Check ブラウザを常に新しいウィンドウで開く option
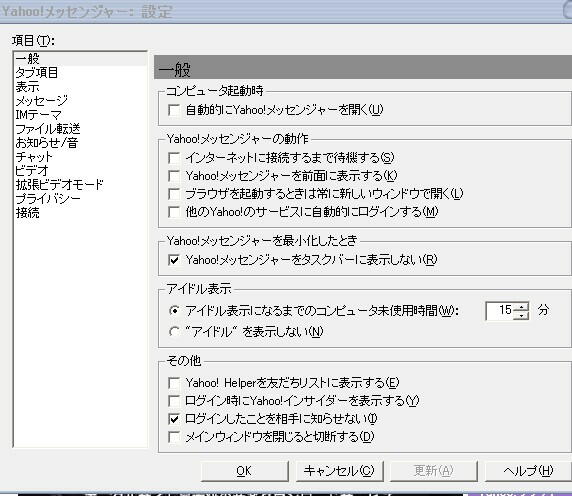 pyautogui.click(x=174, y=194)
